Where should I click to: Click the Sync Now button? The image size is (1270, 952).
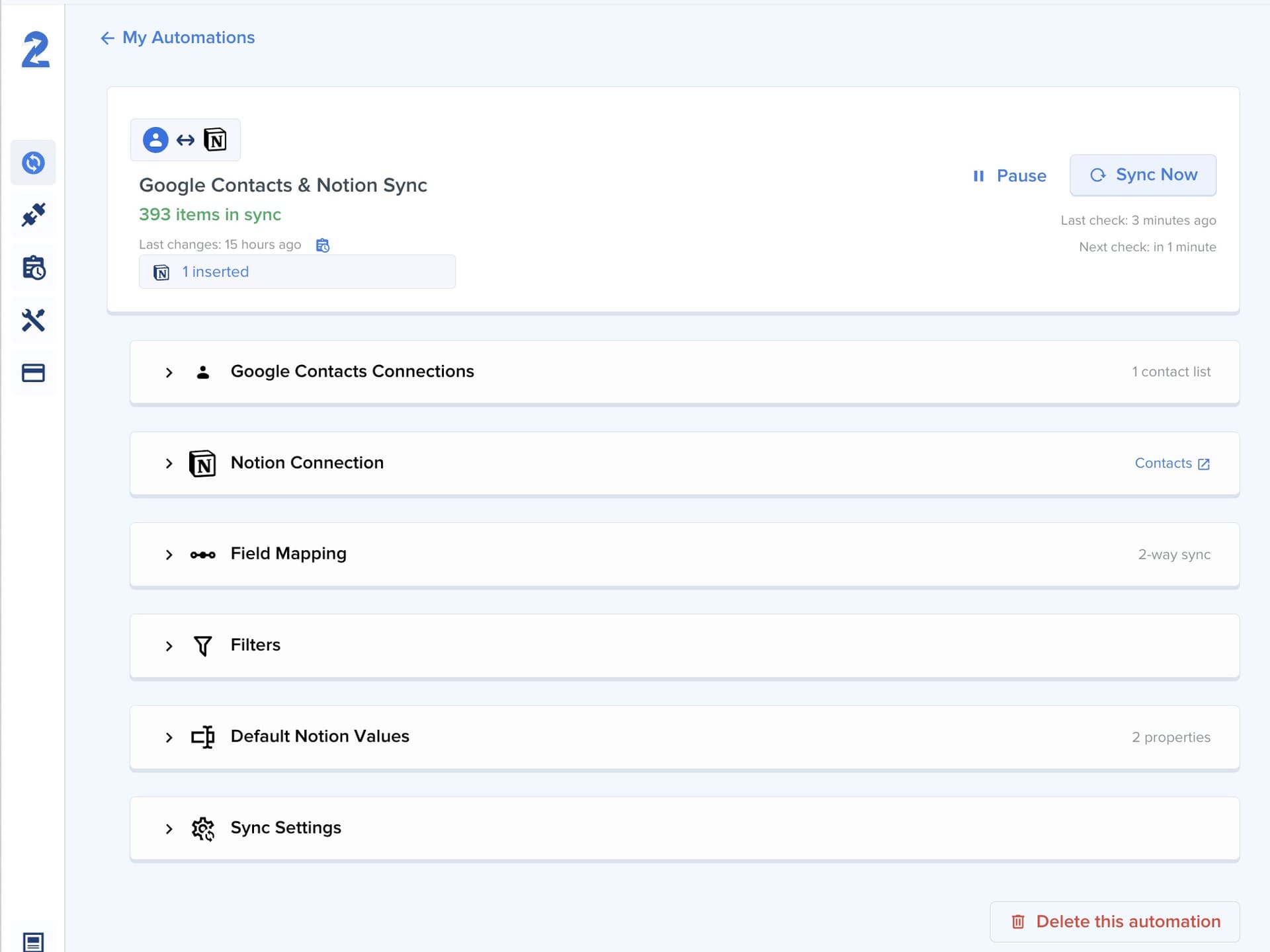coord(1143,175)
